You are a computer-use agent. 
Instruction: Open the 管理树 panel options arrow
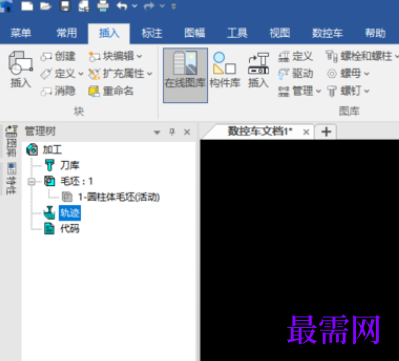pos(157,132)
